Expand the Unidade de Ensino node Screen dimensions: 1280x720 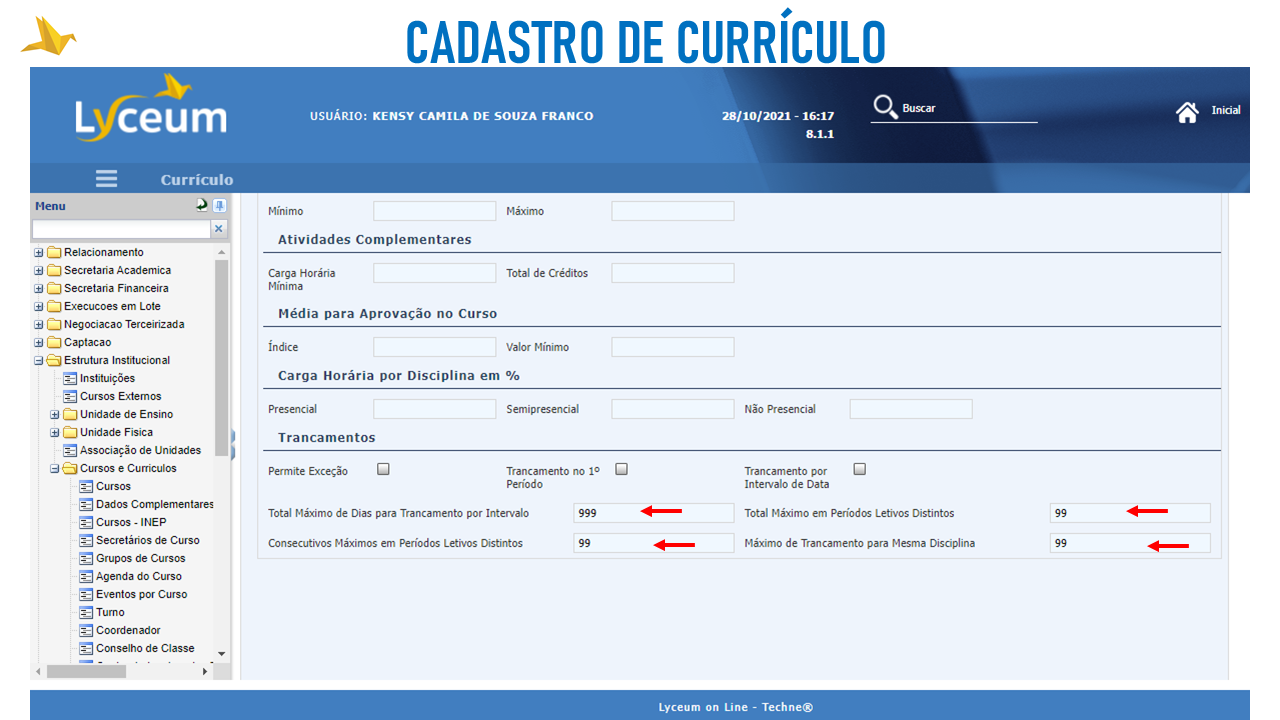pyautogui.click(x=55, y=415)
